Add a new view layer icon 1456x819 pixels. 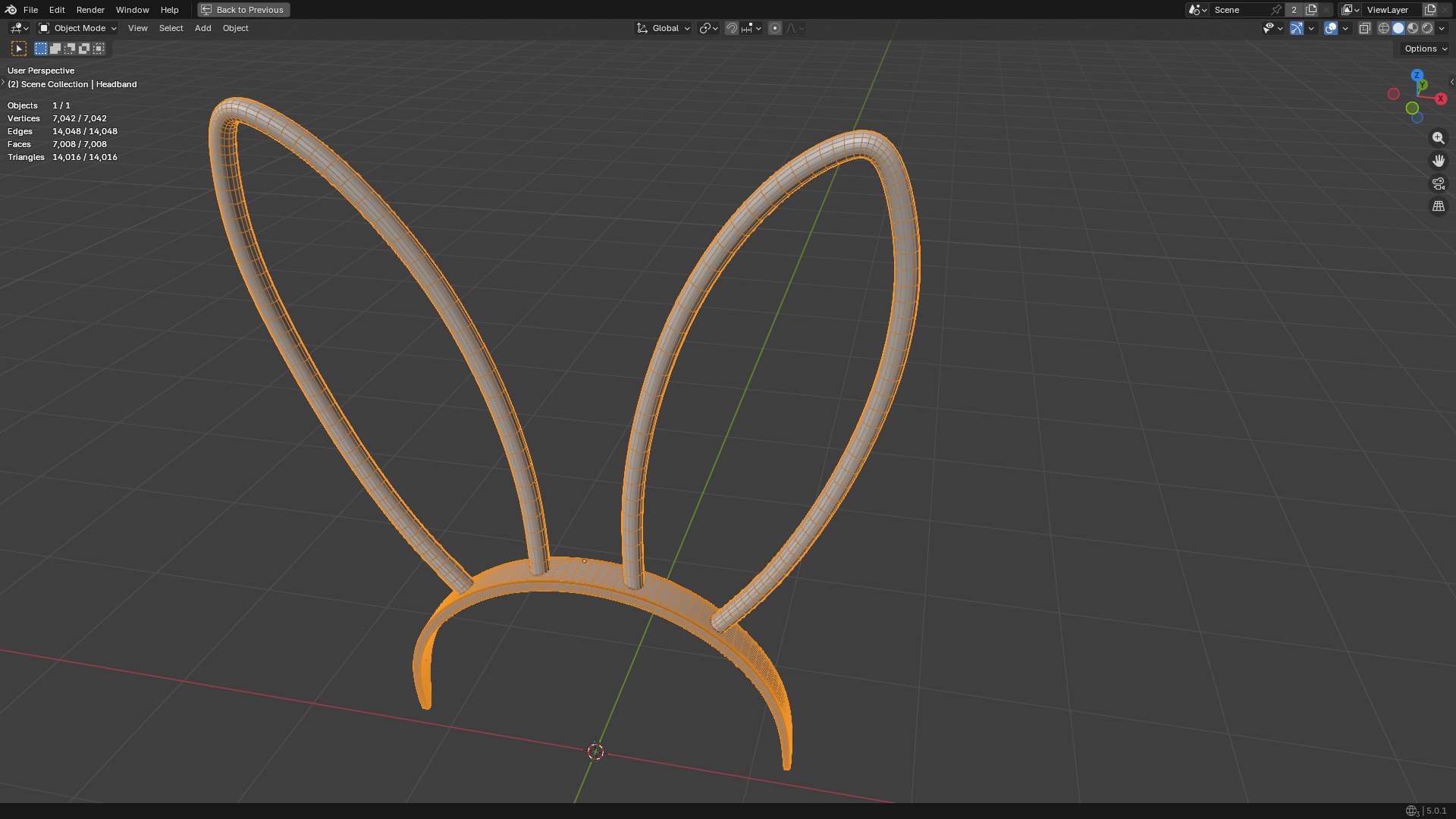tap(1430, 10)
